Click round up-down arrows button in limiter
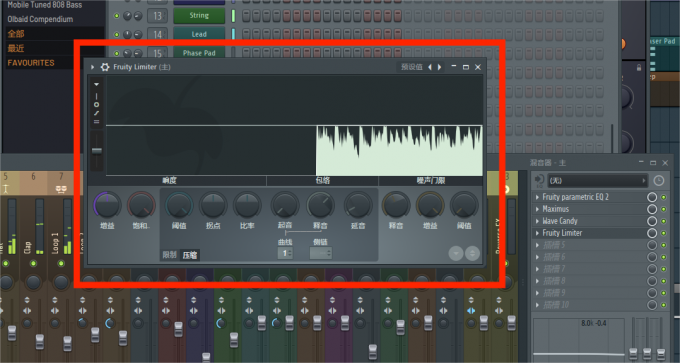Image resolution: width=680 pixels, height=363 pixels. (x=472, y=253)
